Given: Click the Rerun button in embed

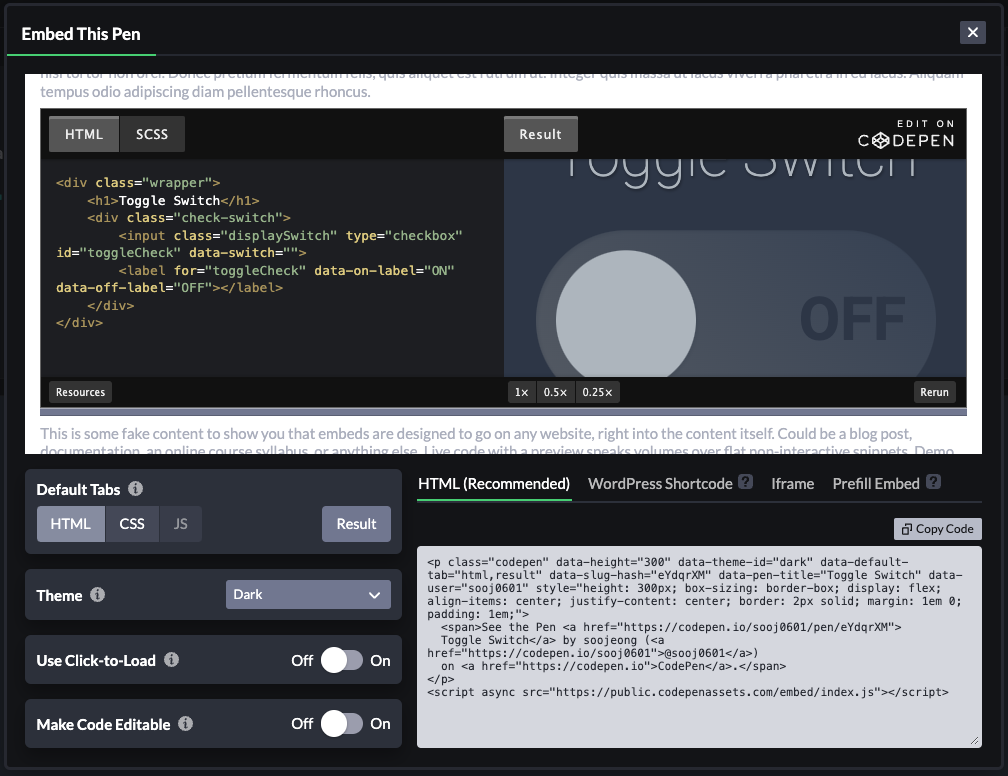Looking at the screenshot, I should [934, 392].
